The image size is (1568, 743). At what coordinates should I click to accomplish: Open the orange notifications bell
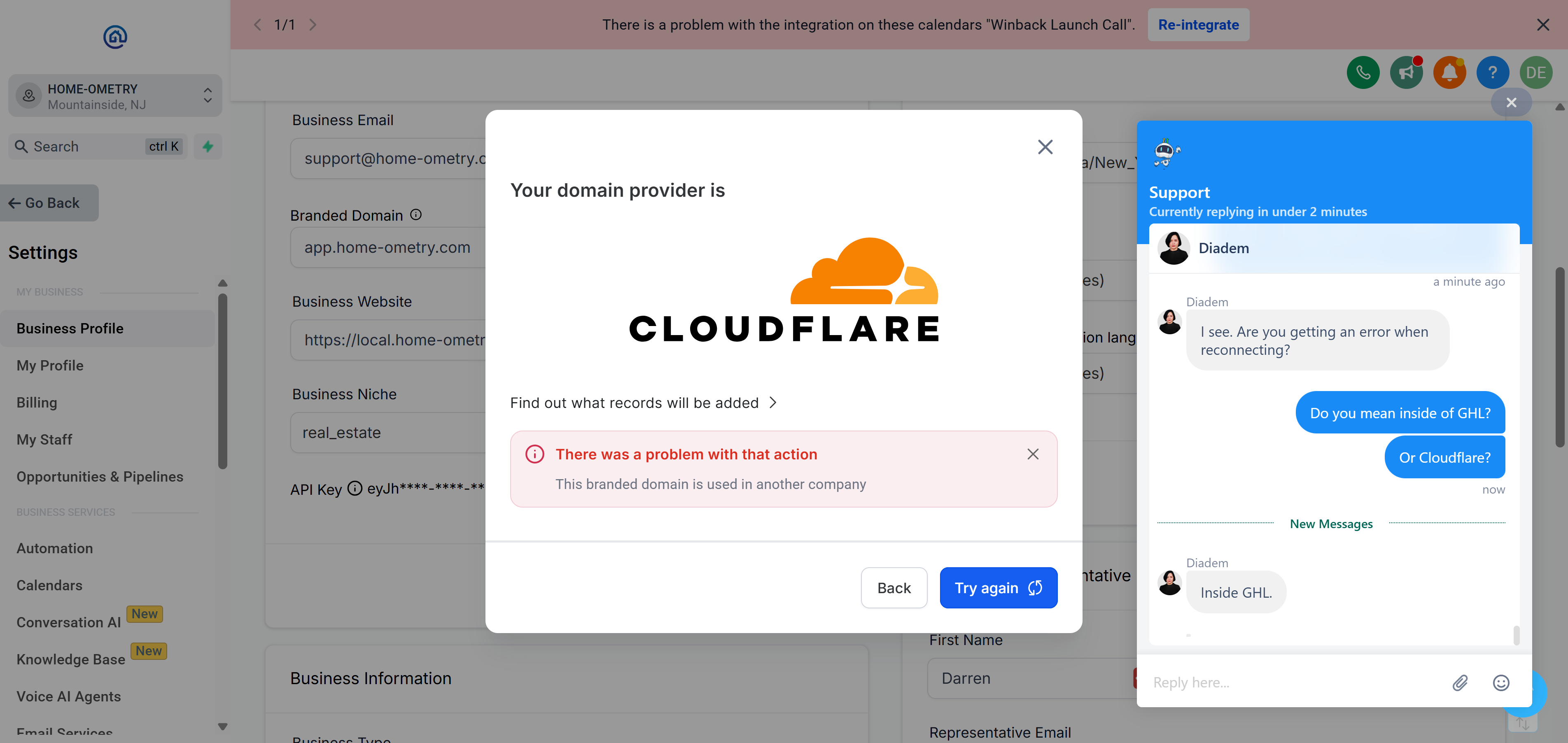1449,73
